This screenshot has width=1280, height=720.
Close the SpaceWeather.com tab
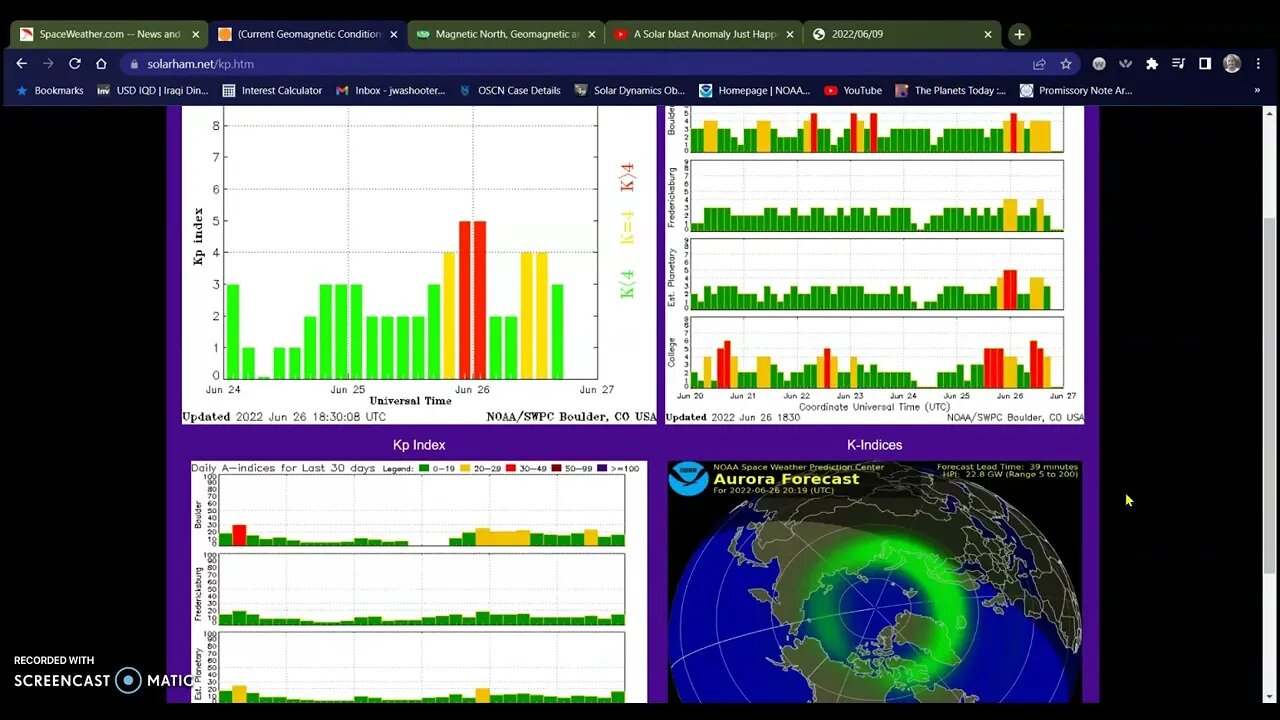[196, 34]
